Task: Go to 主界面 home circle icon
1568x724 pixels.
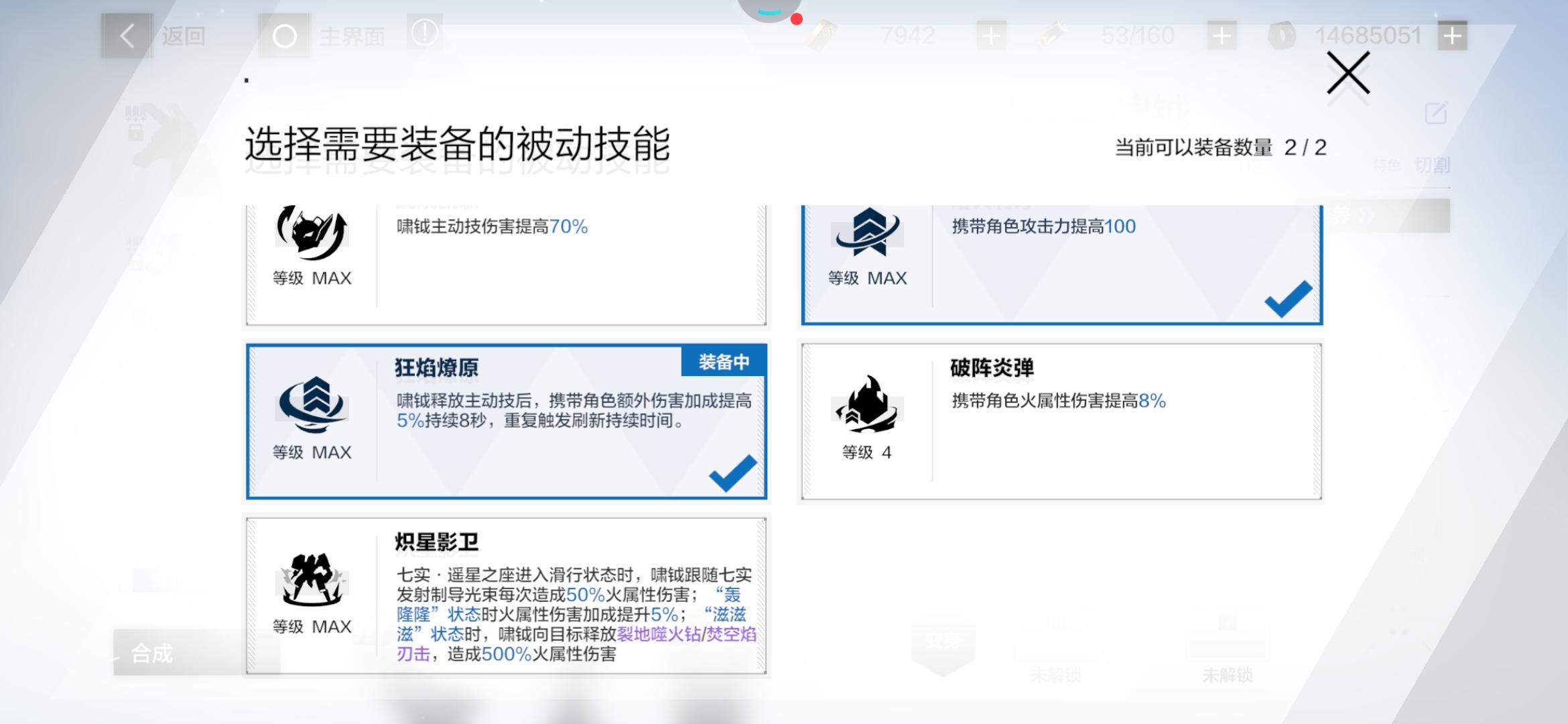Action: tap(284, 36)
